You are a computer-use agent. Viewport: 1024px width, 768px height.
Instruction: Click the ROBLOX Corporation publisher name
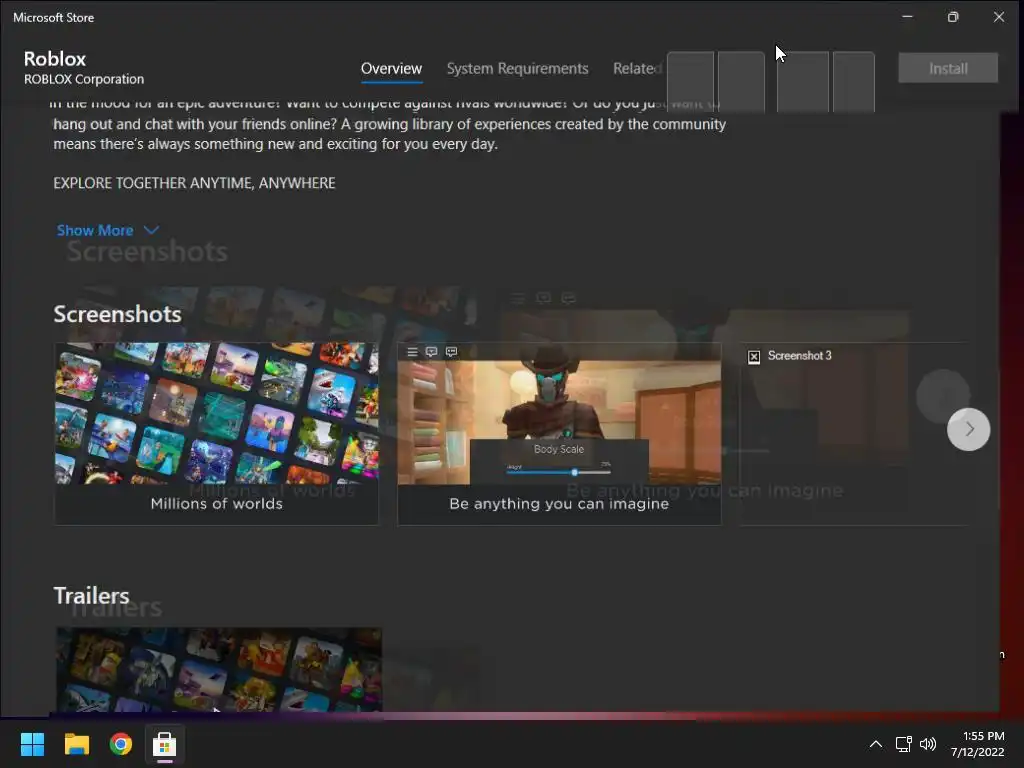click(84, 79)
